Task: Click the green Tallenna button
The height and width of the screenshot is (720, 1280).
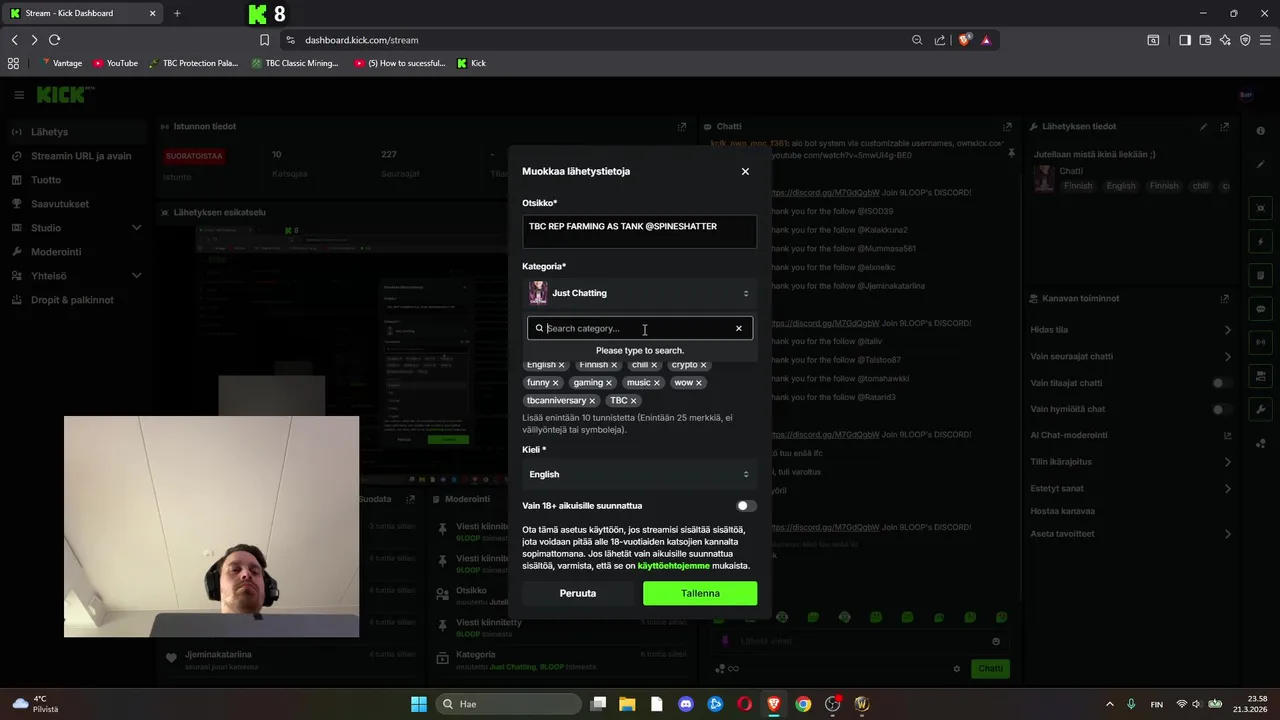Action: [700, 593]
